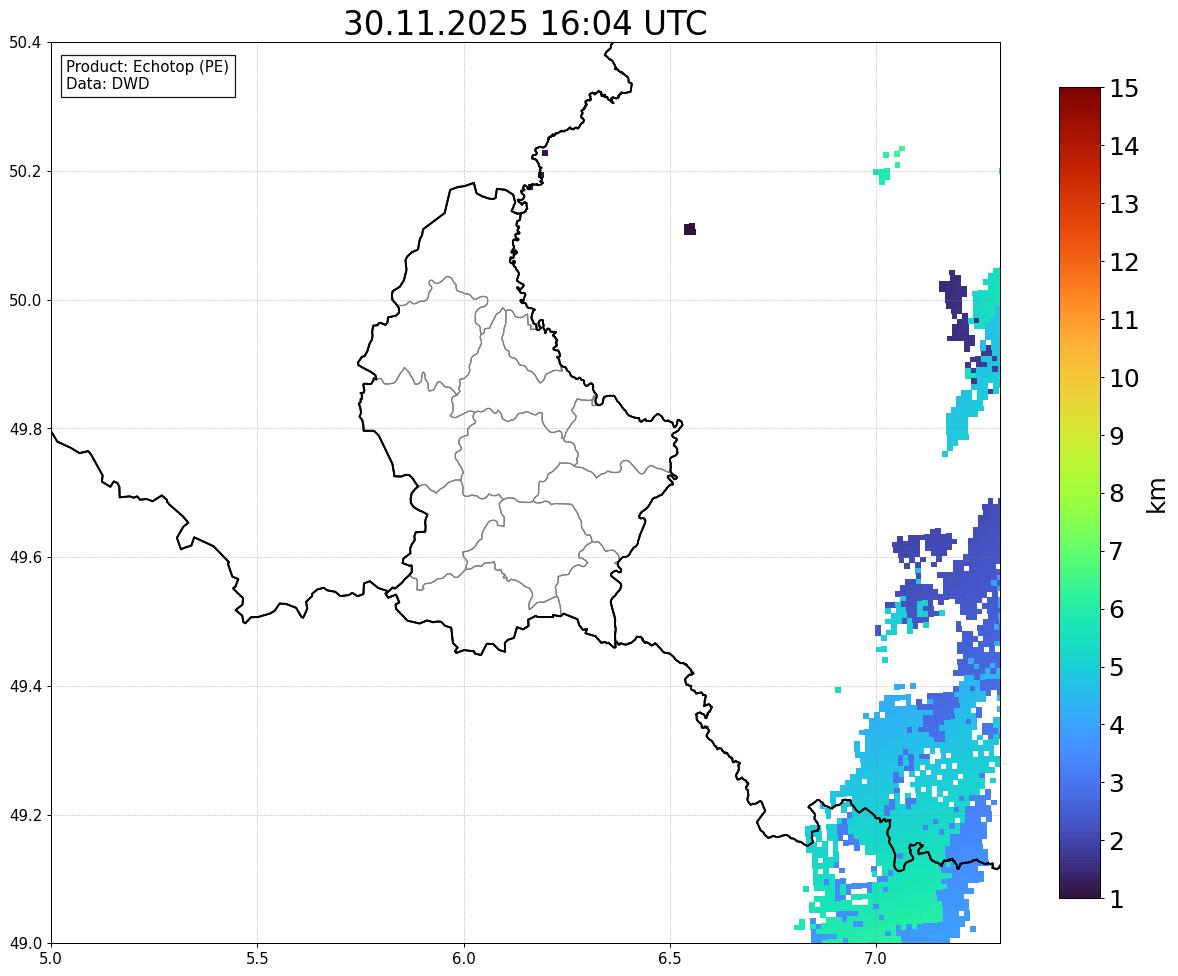This screenshot has height=976, width=1178.
Task: Click latitude axis label 50.0
Action: pos(25,301)
